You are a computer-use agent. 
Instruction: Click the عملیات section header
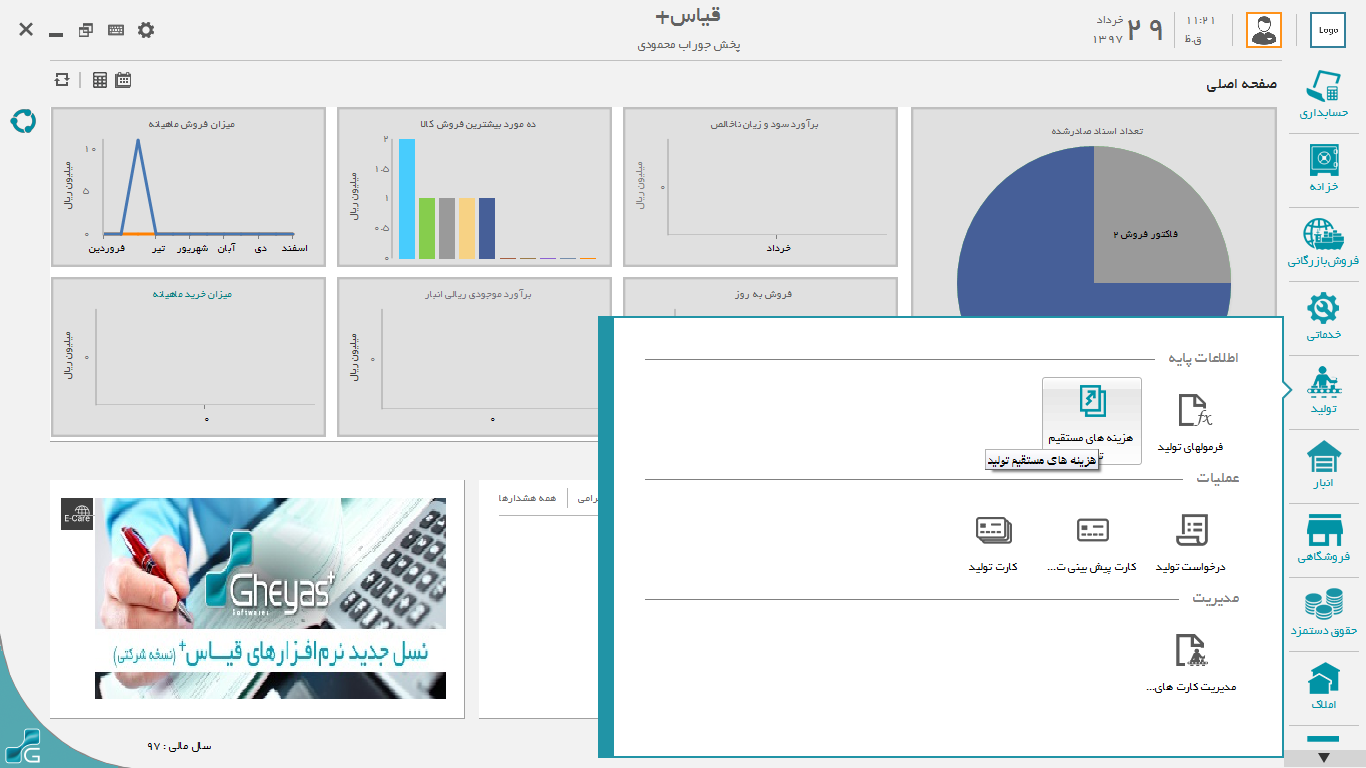tap(1218, 478)
